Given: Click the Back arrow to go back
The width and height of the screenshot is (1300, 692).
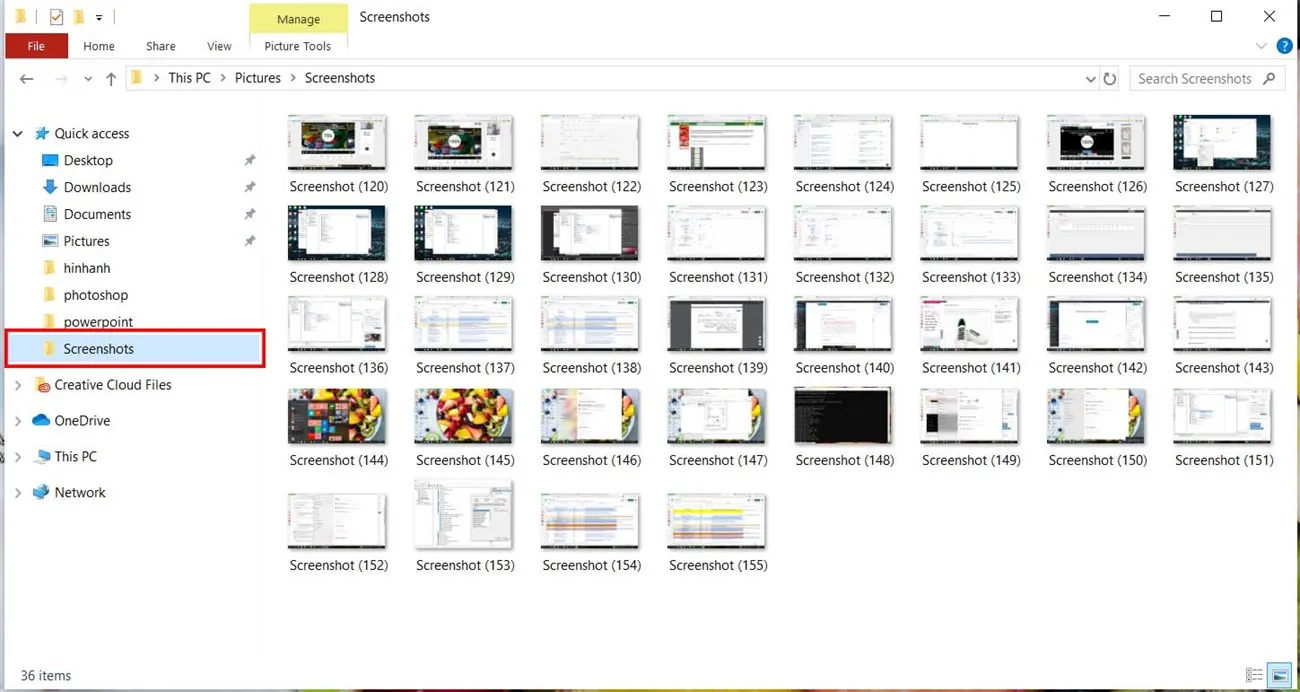Looking at the screenshot, I should 26,78.
